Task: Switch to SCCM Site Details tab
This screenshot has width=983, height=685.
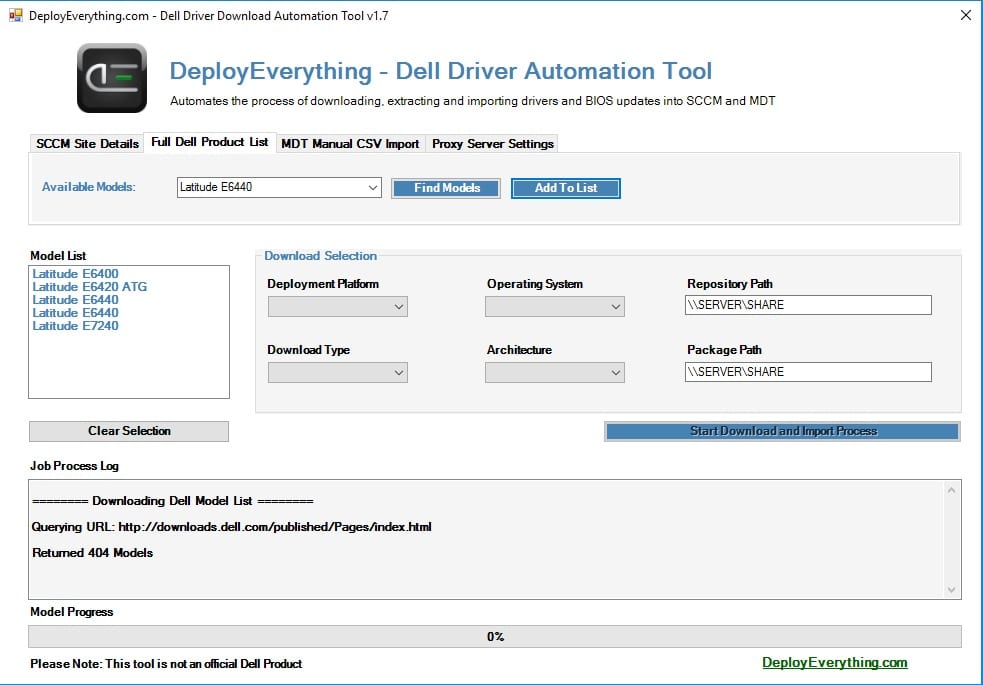Action: pos(87,144)
